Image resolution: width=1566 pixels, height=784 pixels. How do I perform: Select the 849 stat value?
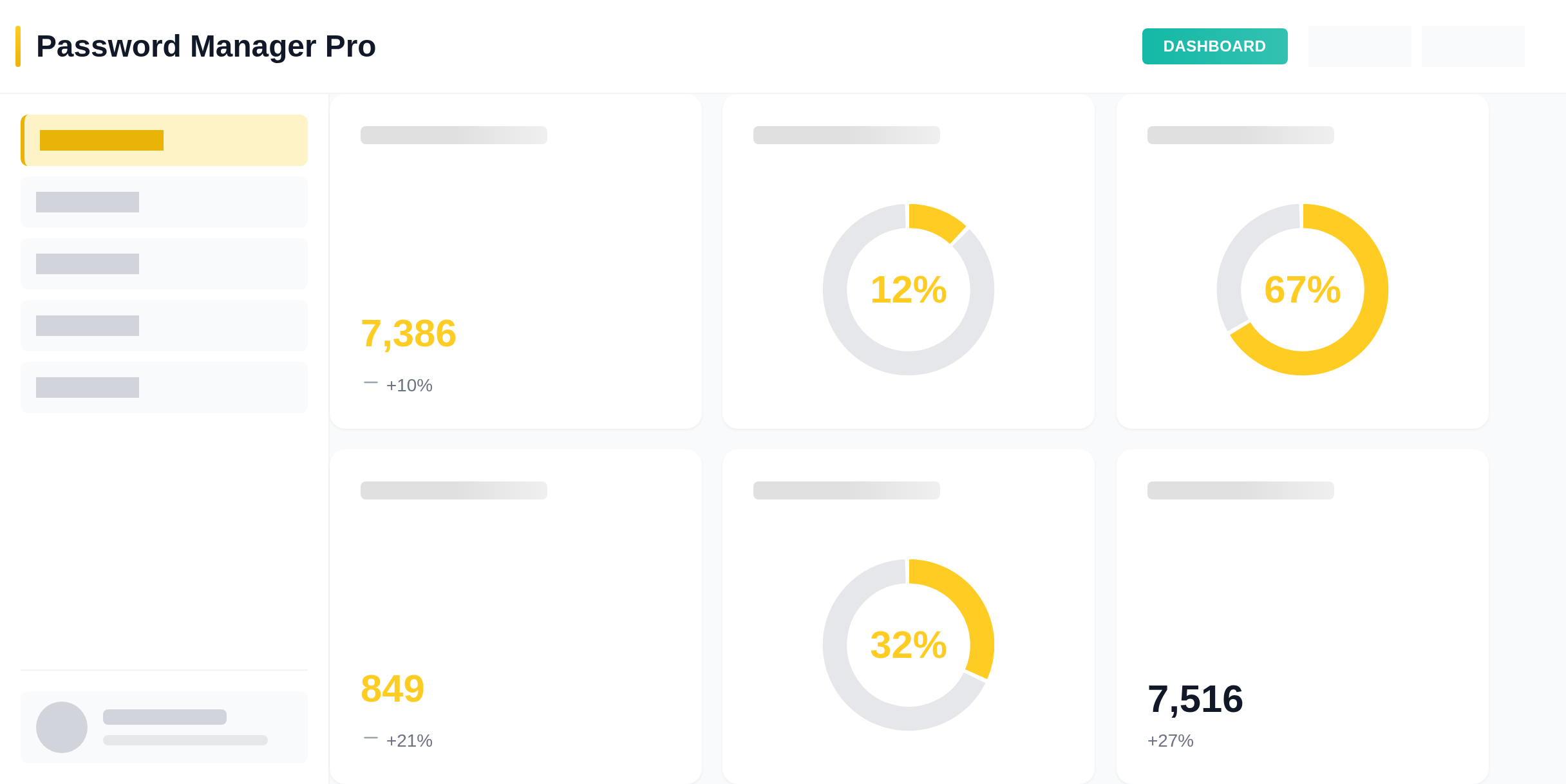click(x=392, y=689)
